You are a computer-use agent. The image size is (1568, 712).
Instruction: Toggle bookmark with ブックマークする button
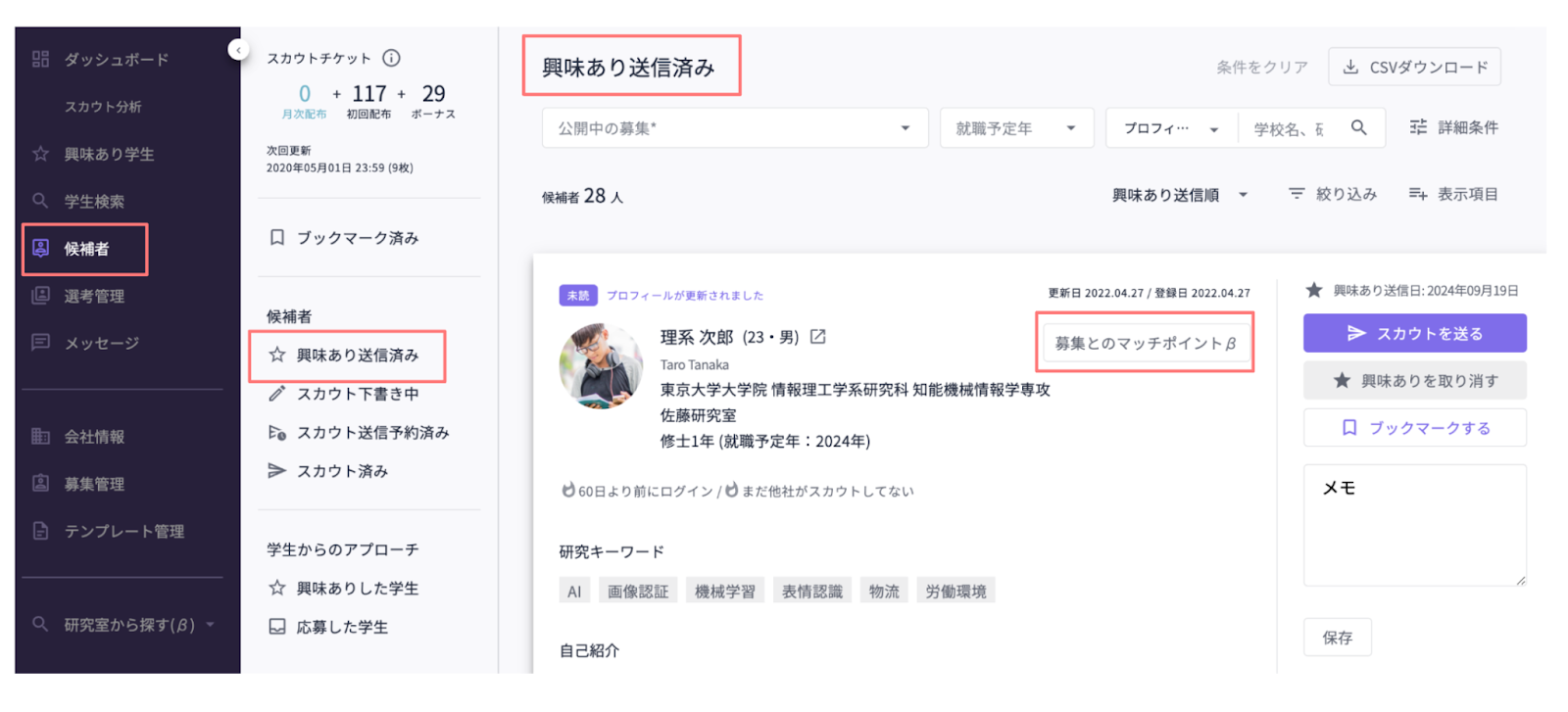click(x=1414, y=428)
